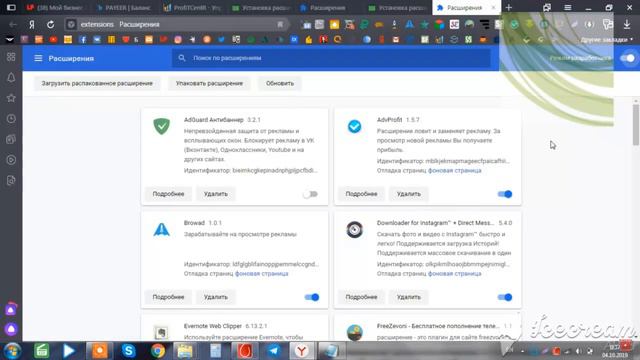Click 'Удалить' for Downloader for Instagram

click(x=409, y=297)
